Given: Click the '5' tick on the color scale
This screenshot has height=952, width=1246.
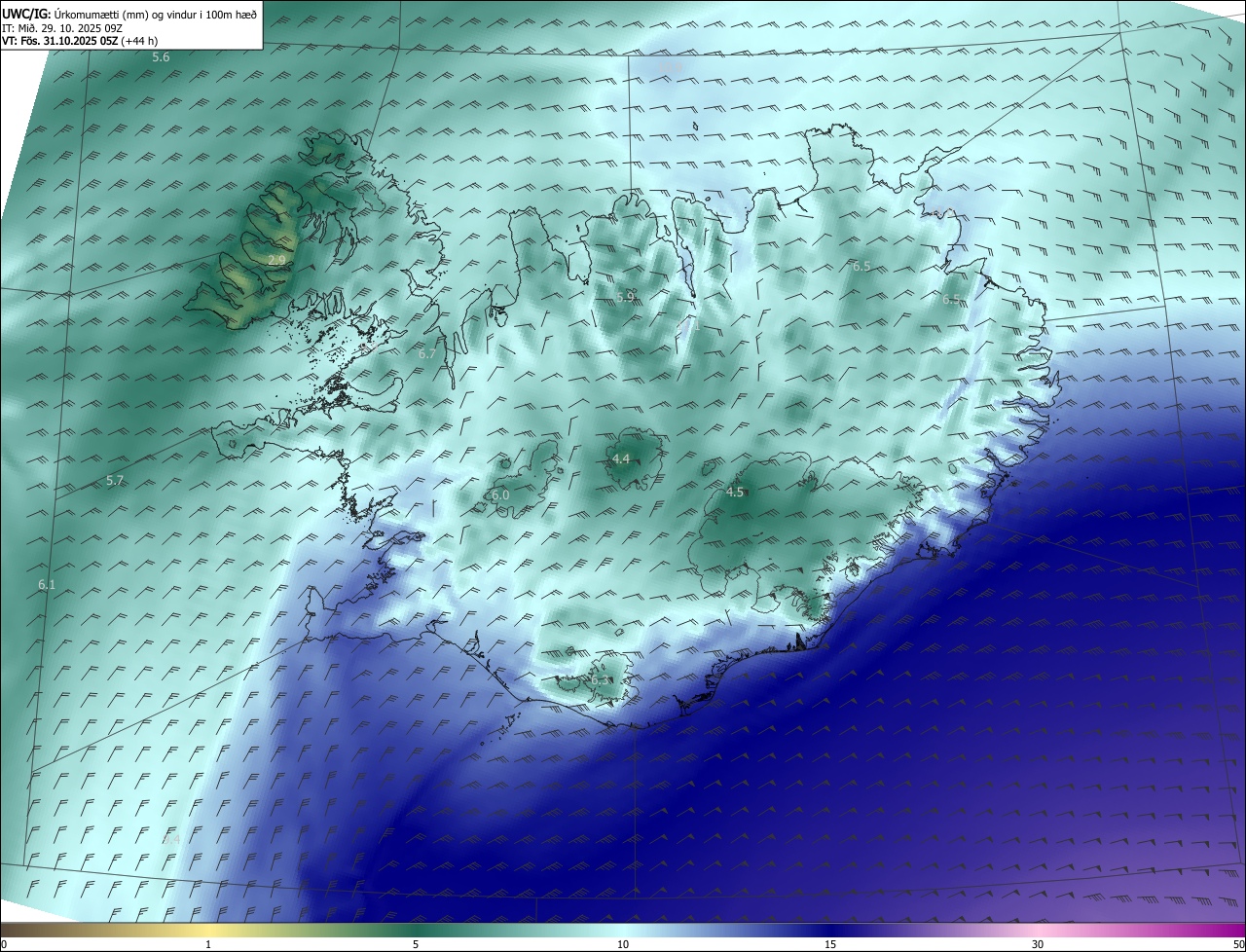Looking at the screenshot, I should pyautogui.click(x=416, y=944).
